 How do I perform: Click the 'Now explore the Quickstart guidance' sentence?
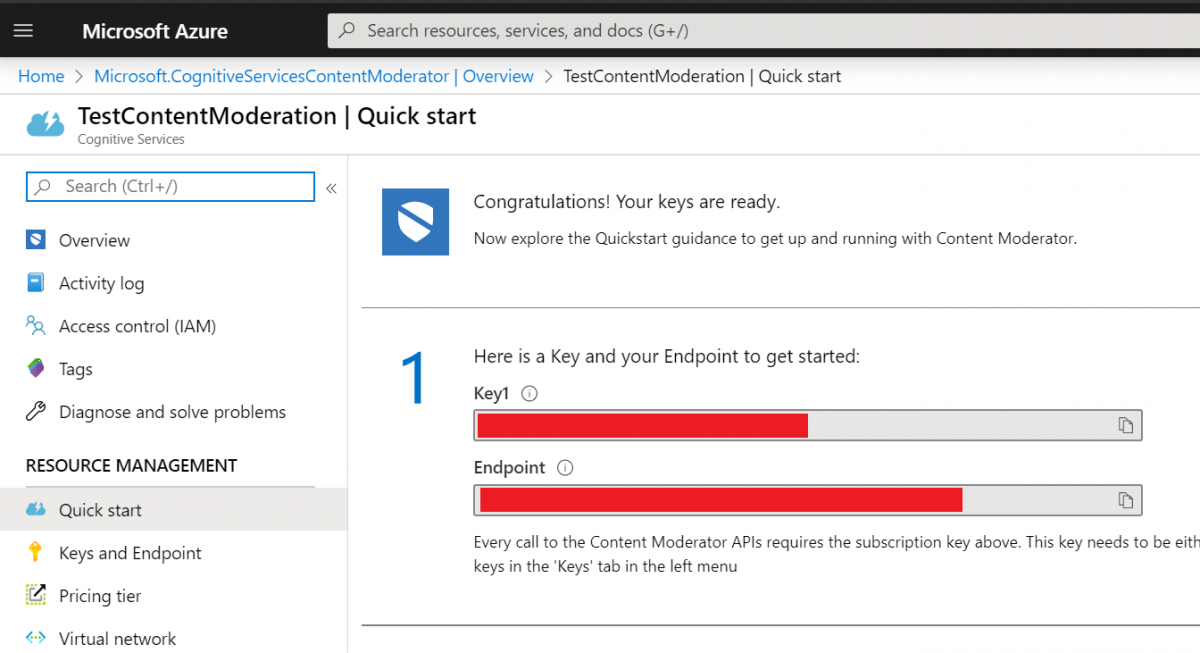775,239
